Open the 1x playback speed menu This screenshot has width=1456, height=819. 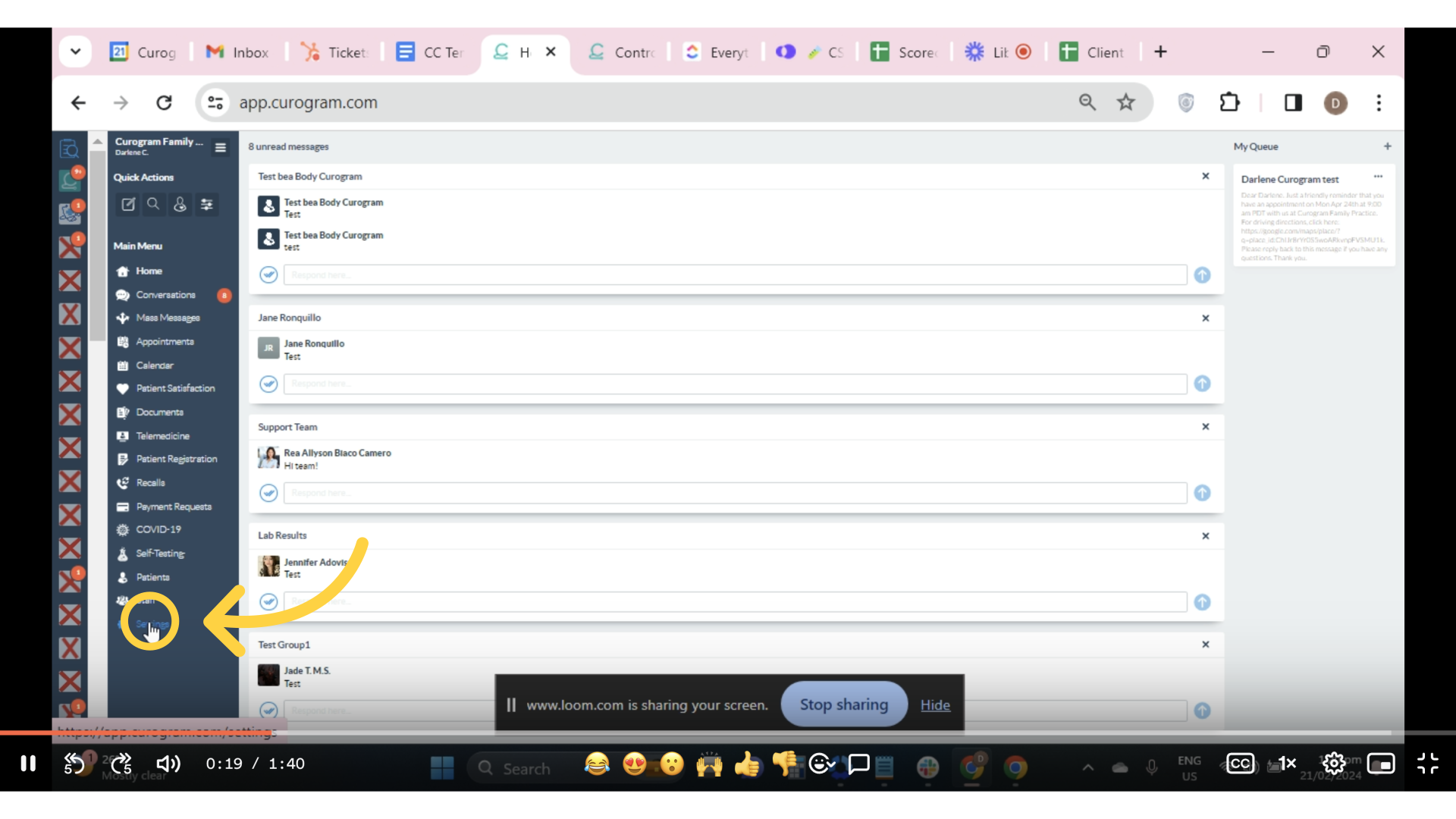click(1287, 763)
